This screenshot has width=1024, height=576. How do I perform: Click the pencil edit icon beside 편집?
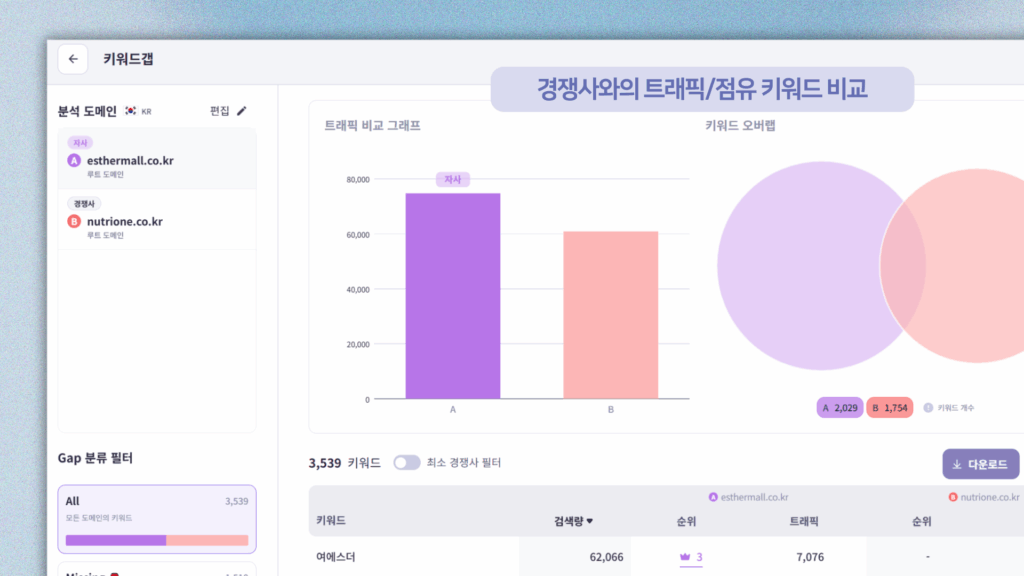[241, 111]
